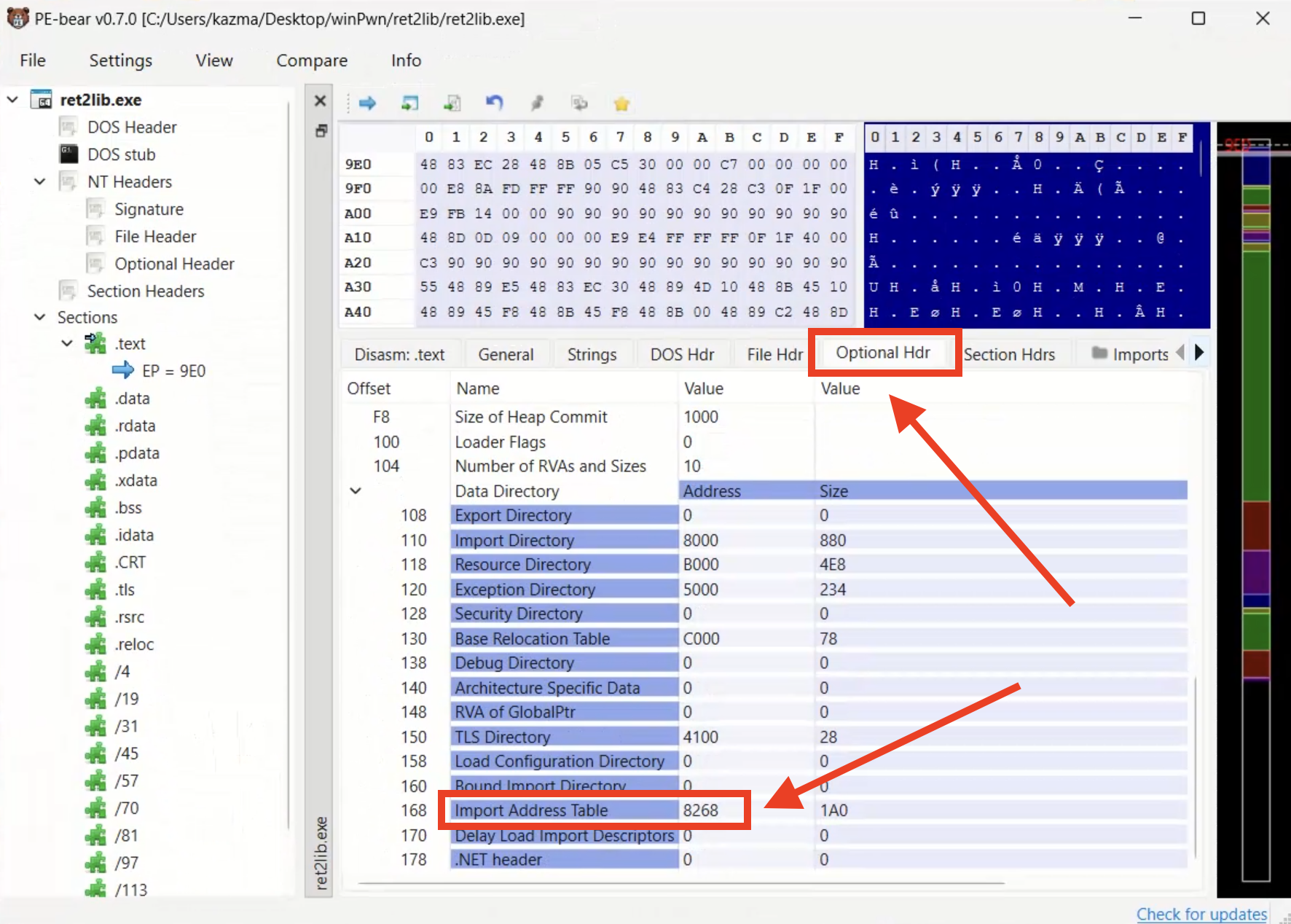Select the Import Address Table row
Screen dimensions: 1291x924
(x=530, y=810)
